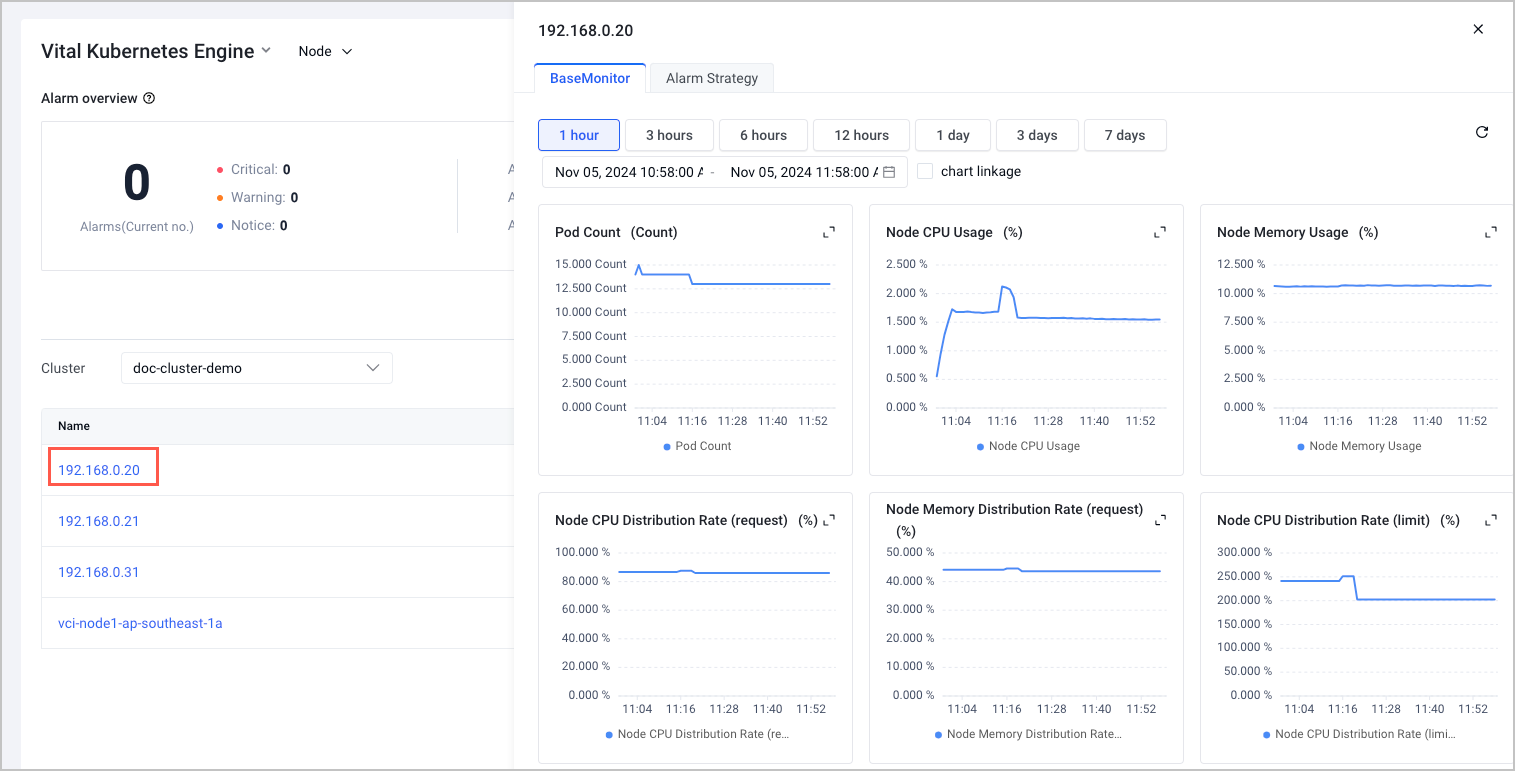Click the Alarms(Current no.) label

pos(137,227)
